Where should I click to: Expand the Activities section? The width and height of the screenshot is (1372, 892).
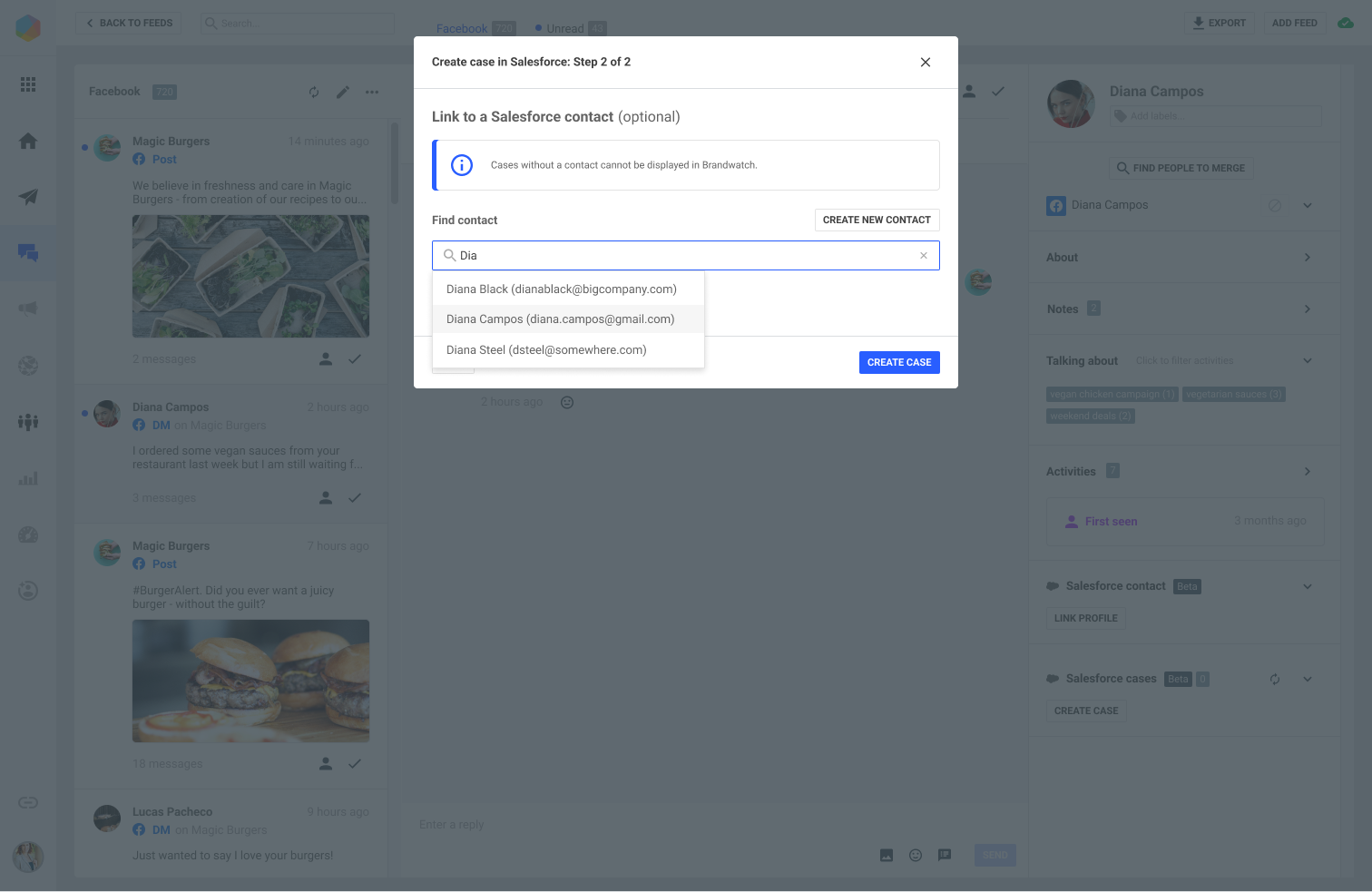point(1308,472)
